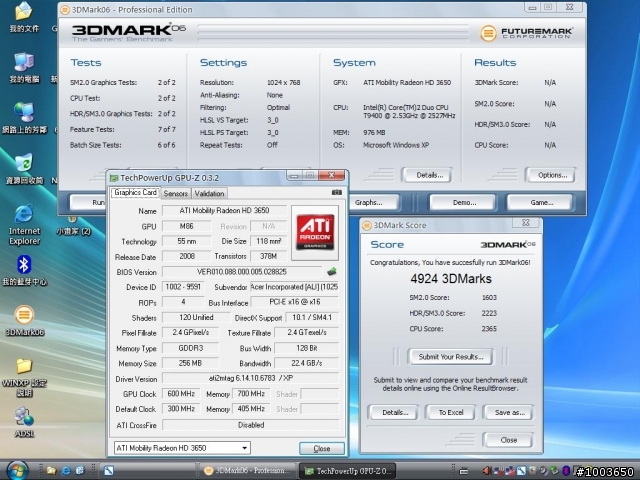
Task: Click the system tray volume icon
Action: (487, 471)
